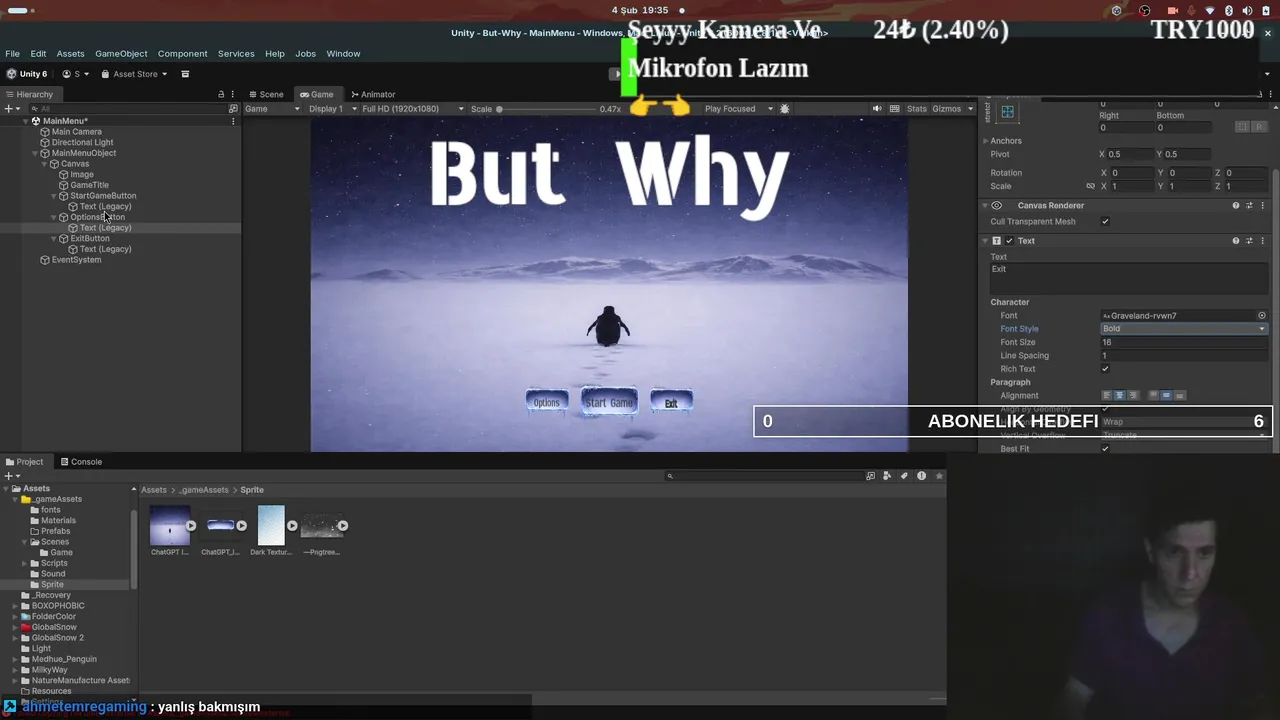Viewport: 1280px width, 720px height.
Task: Open the GameObject menu
Action: (x=121, y=54)
